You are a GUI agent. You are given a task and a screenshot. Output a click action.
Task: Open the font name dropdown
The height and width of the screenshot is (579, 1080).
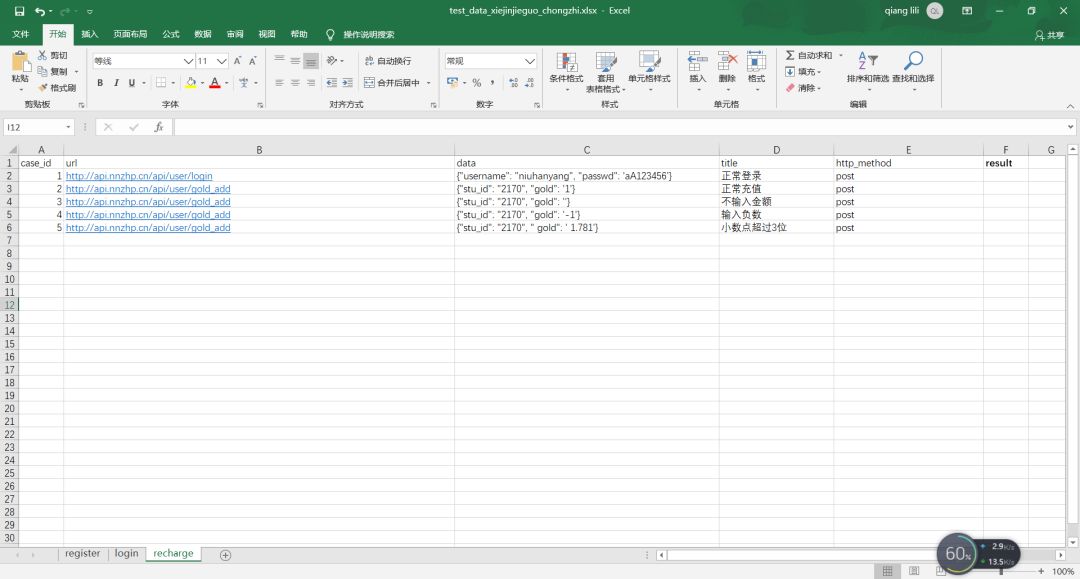[x=188, y=61]
